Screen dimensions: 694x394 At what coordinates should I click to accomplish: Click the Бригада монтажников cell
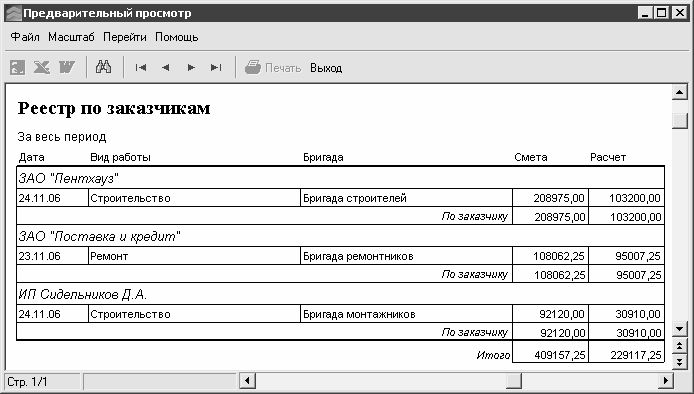(406, 314)
